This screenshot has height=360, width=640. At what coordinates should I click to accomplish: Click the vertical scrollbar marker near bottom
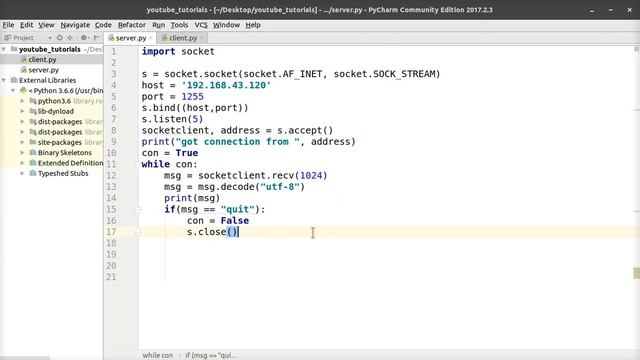pos(636,273)
